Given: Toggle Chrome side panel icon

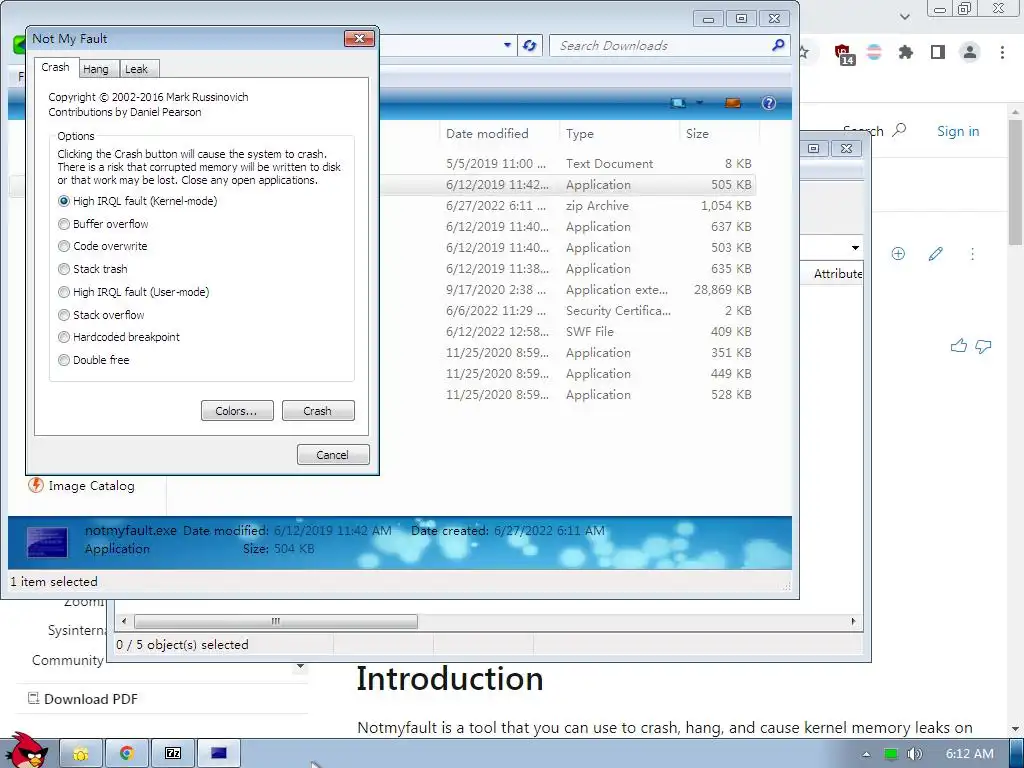Looking at the screenshot, I should tap(938, 52).
